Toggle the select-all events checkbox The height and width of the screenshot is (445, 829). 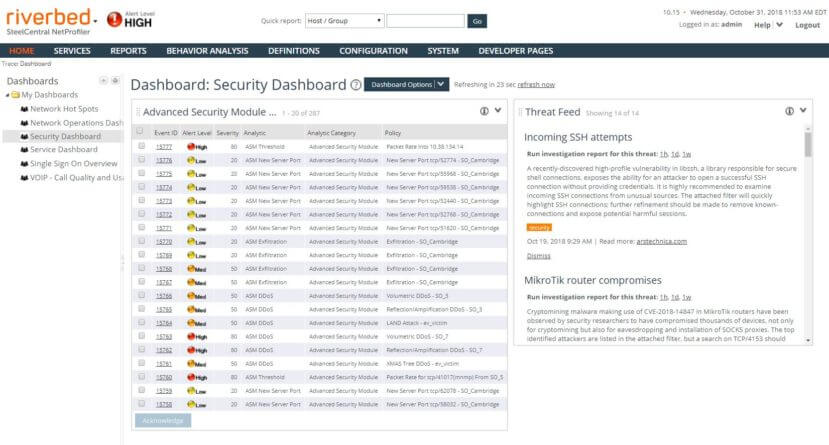[140, 131]
